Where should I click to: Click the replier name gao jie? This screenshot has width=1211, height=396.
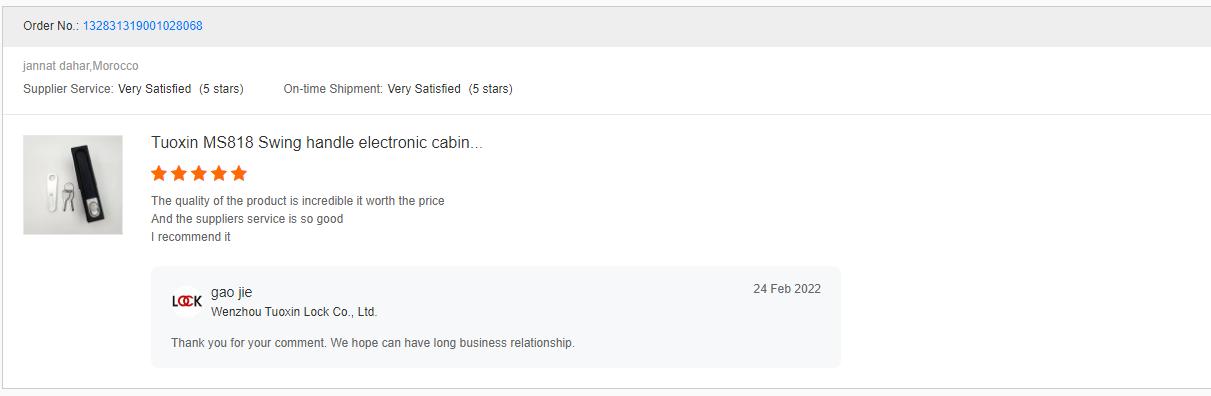(x=231, y=292)
